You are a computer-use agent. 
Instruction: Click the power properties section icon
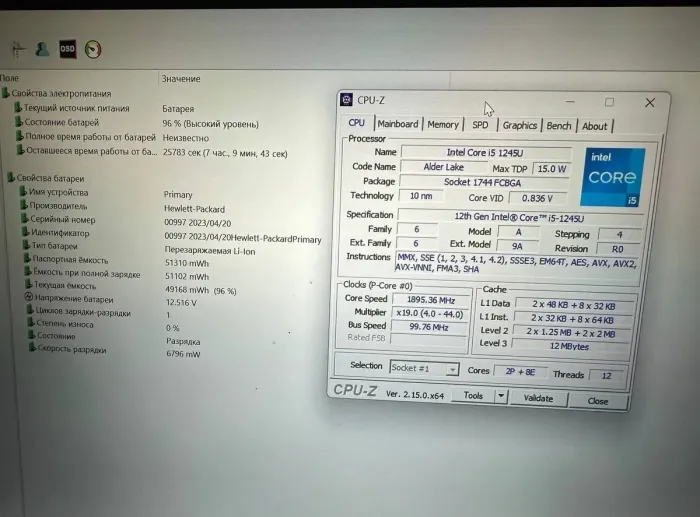(x=6, y=93)
